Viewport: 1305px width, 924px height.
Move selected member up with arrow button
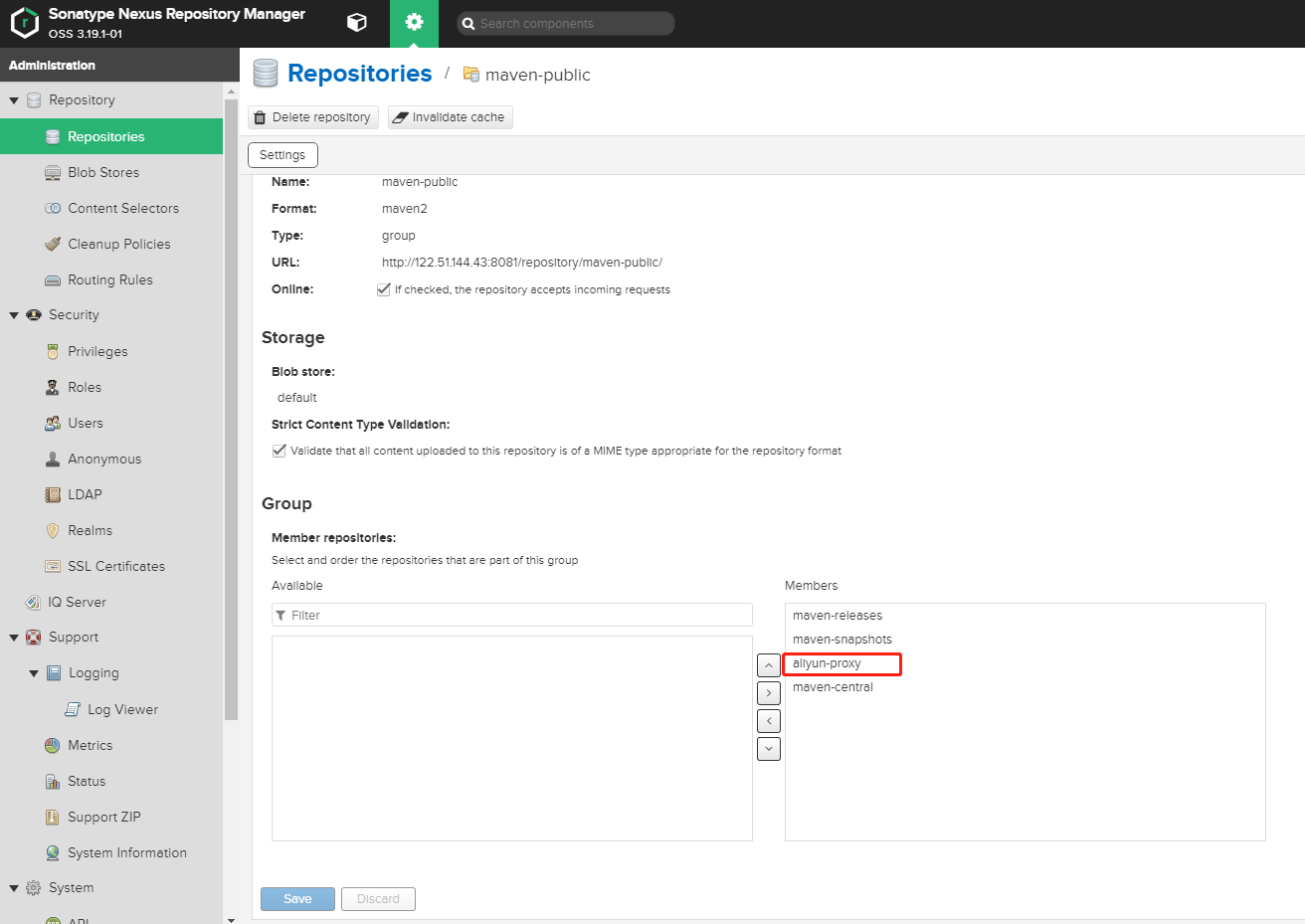click(x=769, y=665)
